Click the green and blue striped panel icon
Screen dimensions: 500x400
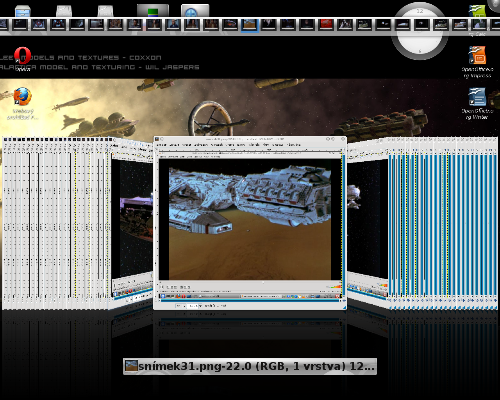(153, 11)
